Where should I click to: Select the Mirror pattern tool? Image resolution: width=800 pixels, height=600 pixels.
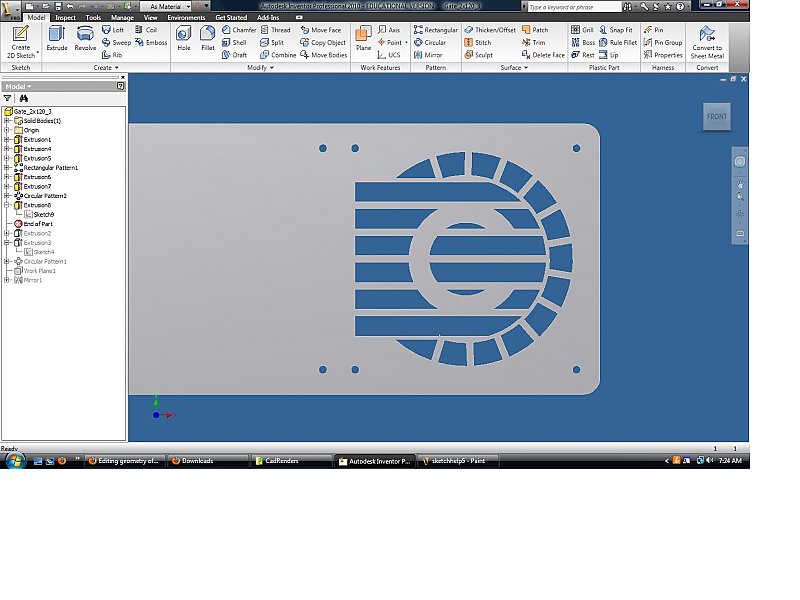point(428,55)
